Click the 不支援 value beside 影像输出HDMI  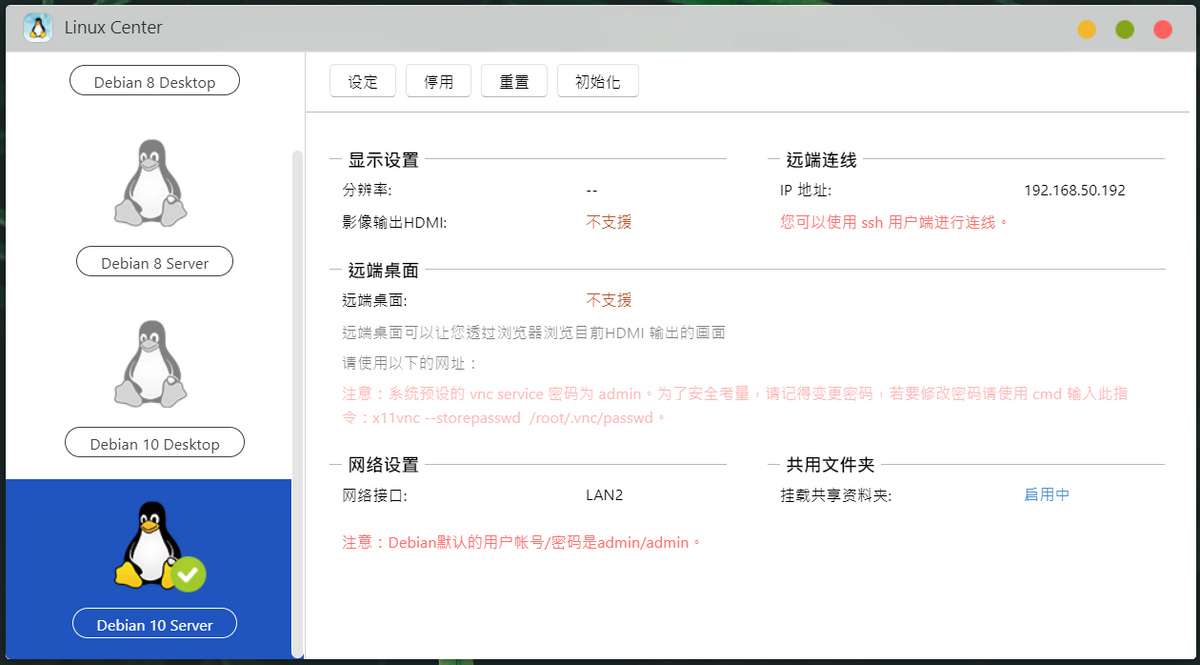[609, 222]
